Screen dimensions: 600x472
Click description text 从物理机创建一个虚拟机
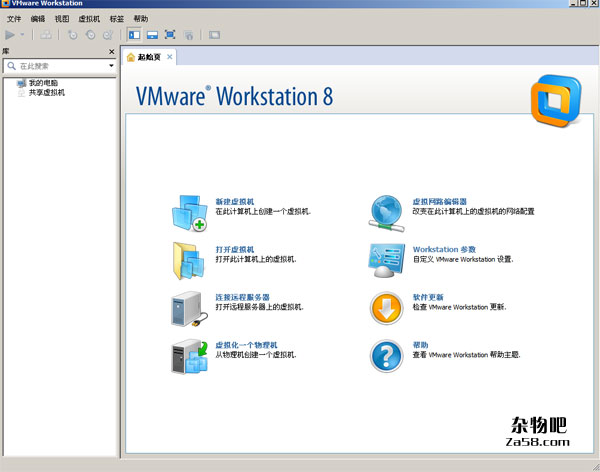[x=256, y=355]
